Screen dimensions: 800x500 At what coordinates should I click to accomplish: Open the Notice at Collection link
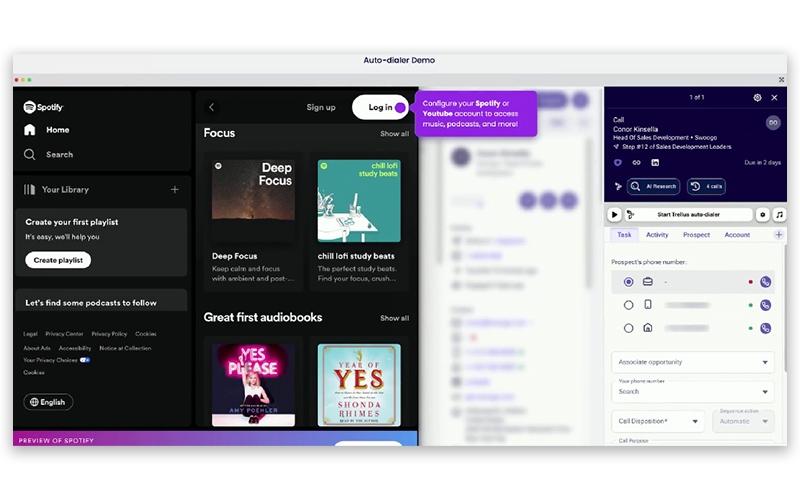tap(125, 348)
